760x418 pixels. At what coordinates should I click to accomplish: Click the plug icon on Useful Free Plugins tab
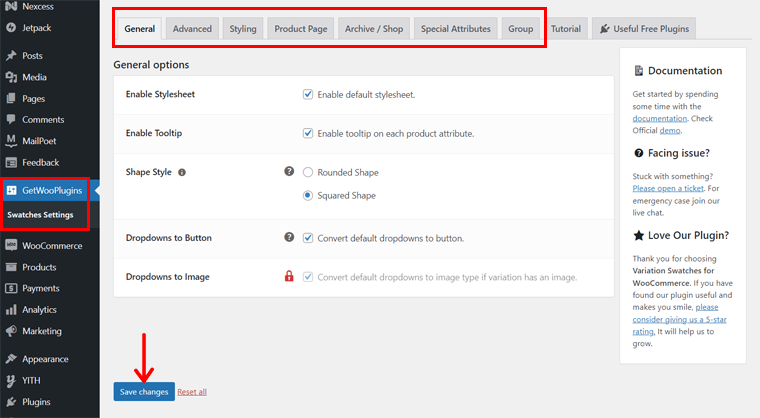pos(604,29)
